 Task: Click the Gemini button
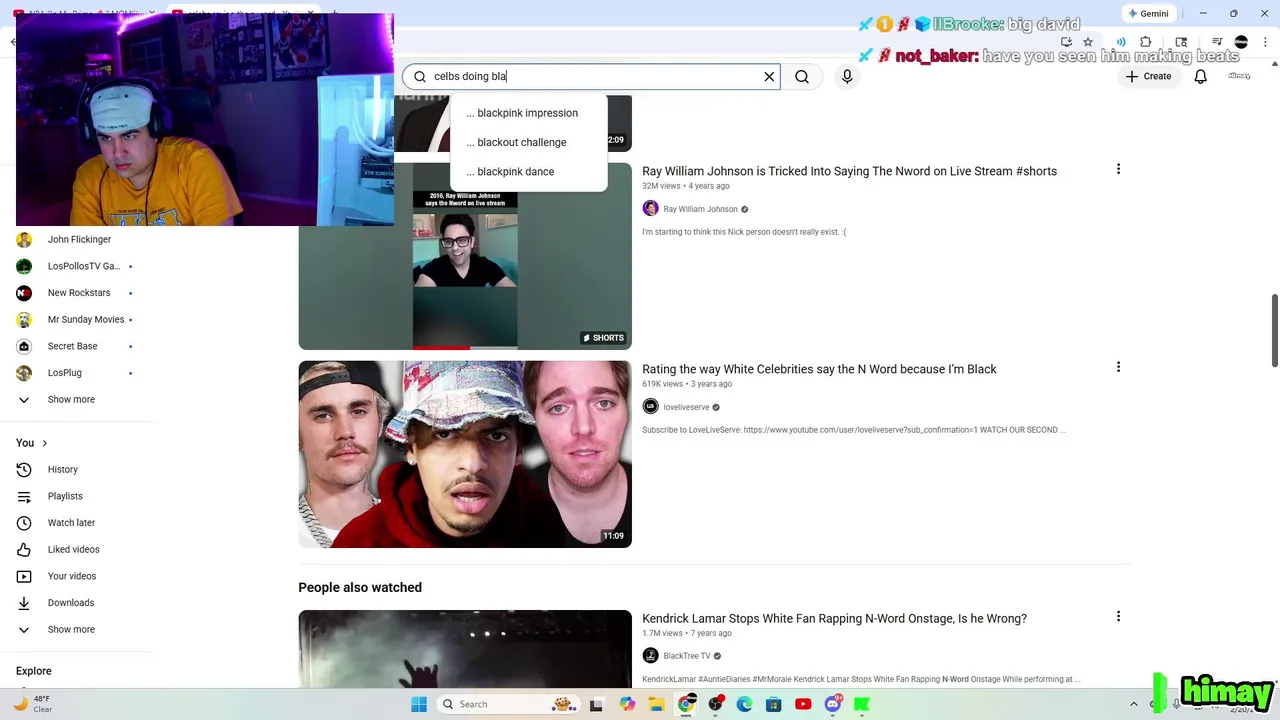(x=1147, y=14)
